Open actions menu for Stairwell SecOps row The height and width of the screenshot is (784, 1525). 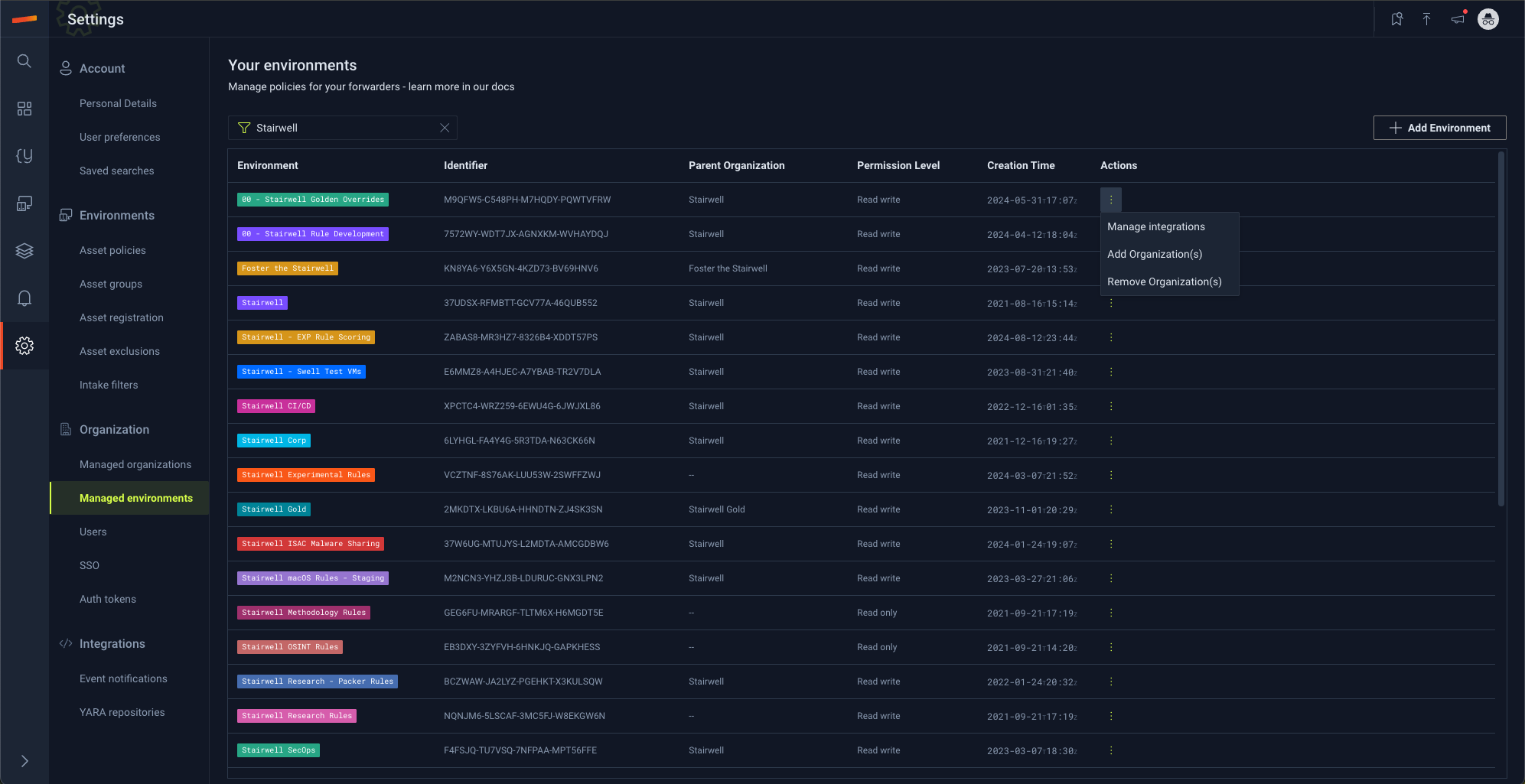(1111, 750)
